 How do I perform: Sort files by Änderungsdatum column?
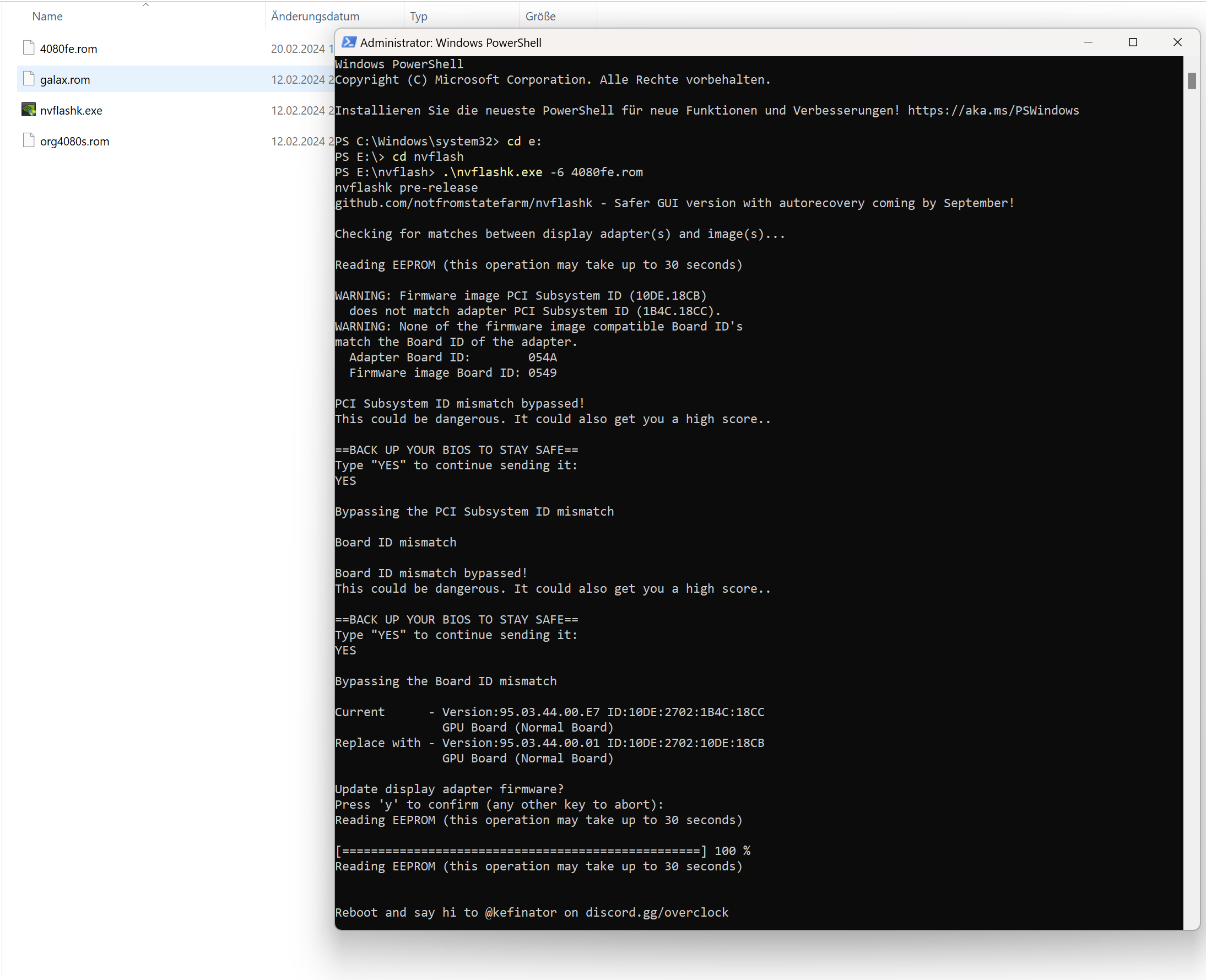click(x=315, y=17)
